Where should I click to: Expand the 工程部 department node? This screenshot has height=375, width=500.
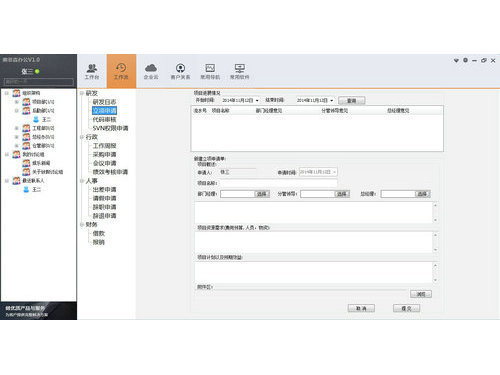16,128
